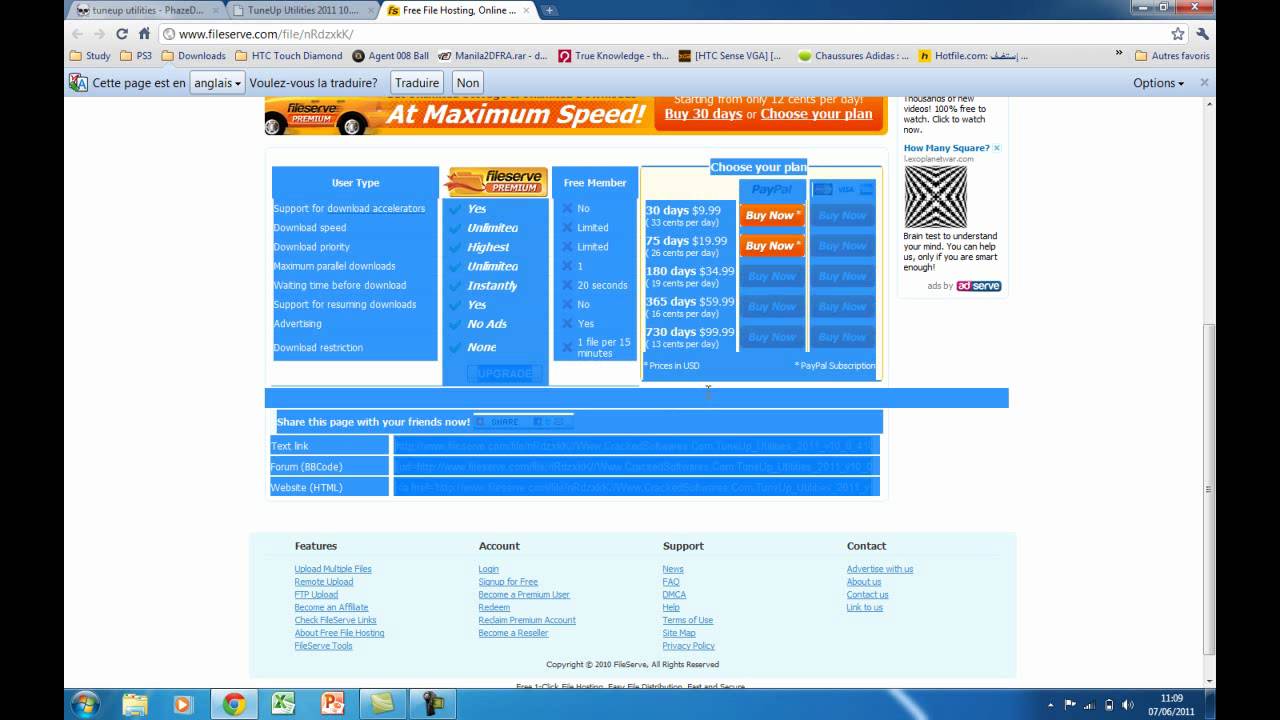Open the Remote Upload link
1280x720 pixels.
pos(323,582)
